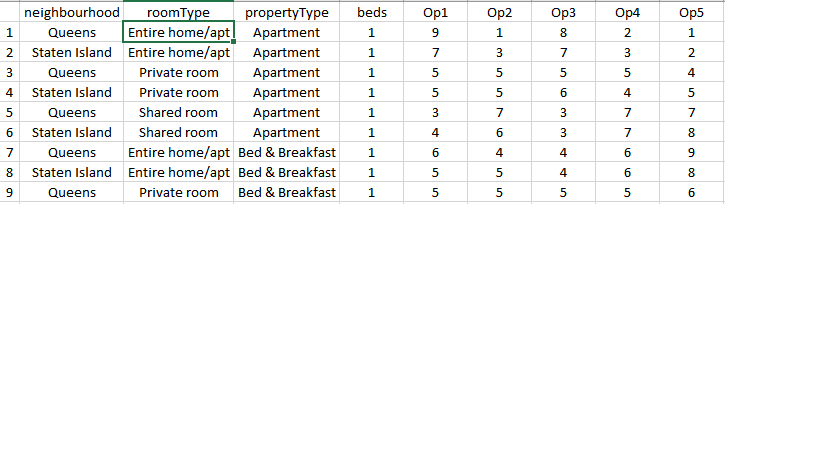Click Entire home/apt cell in row 8
This screenshot has width=819, height=460.
point(178,173)
